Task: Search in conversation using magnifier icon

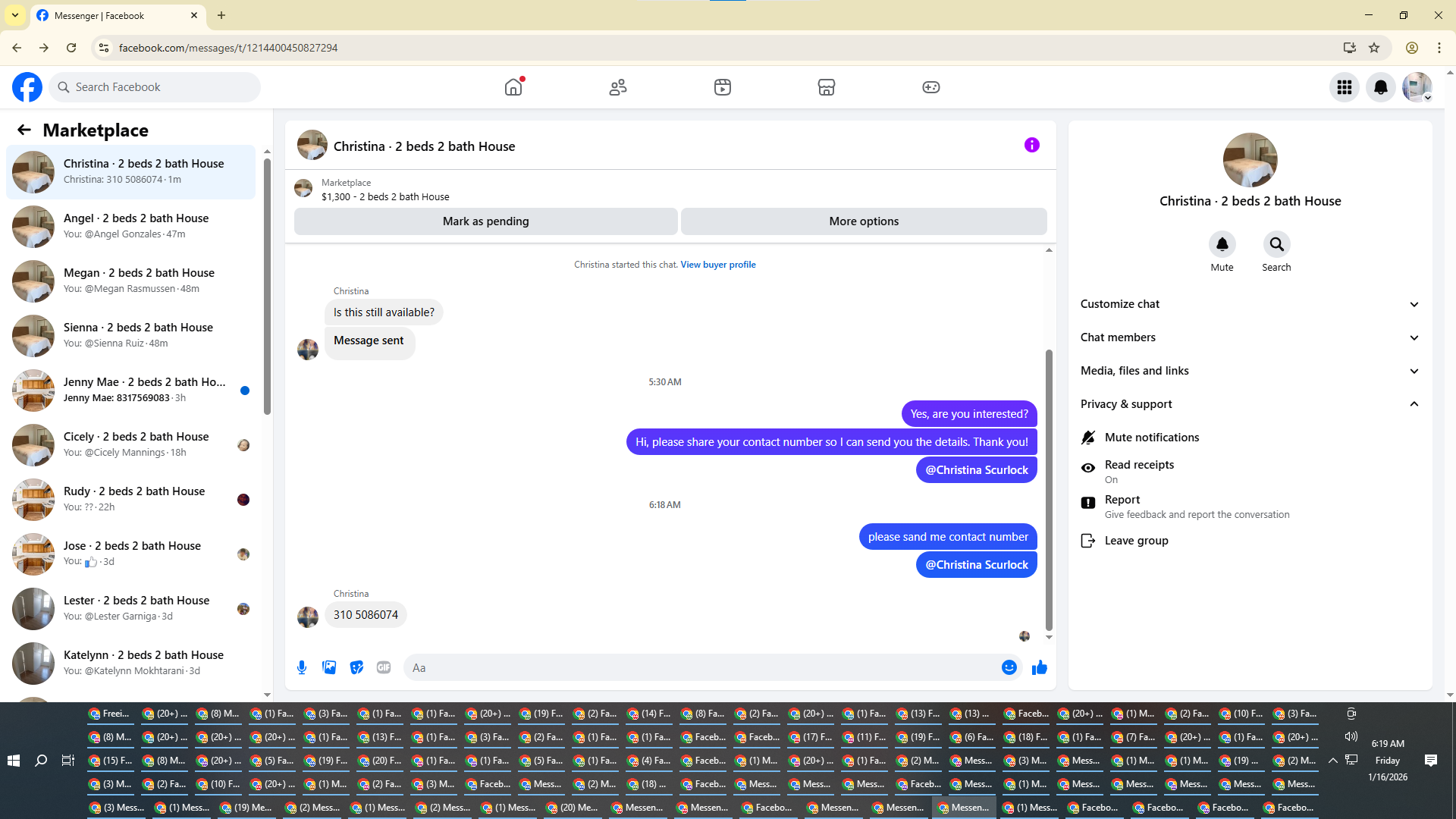Action: 1276,244
